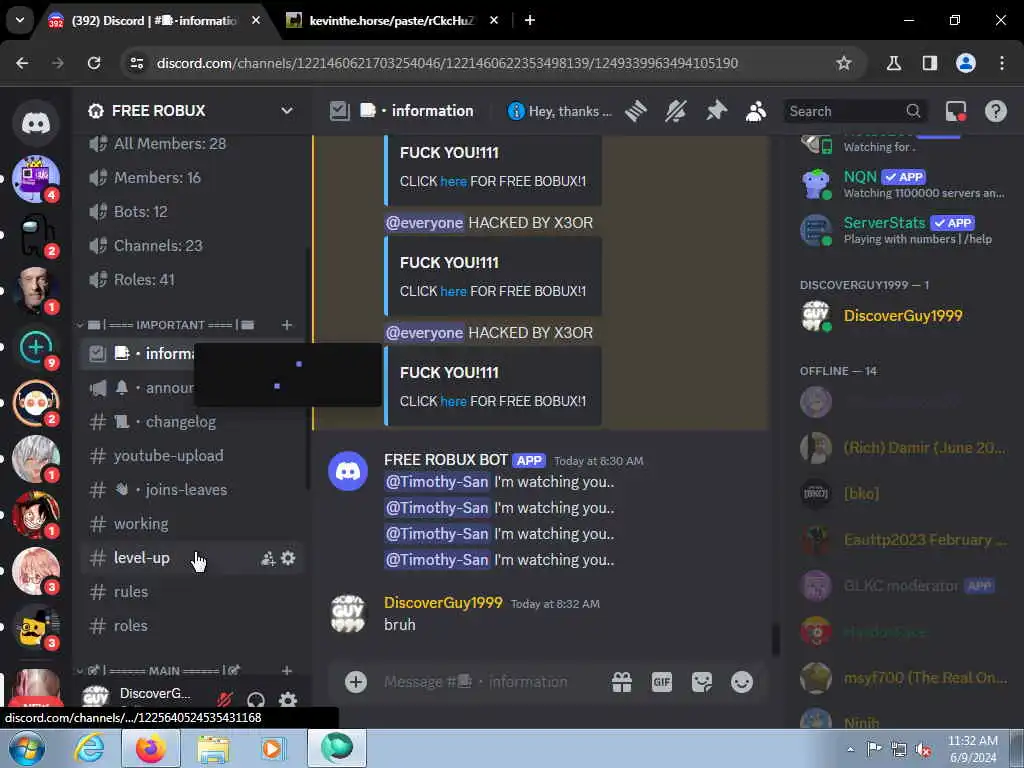Open the changelog channel

click(x=192, y=422)
